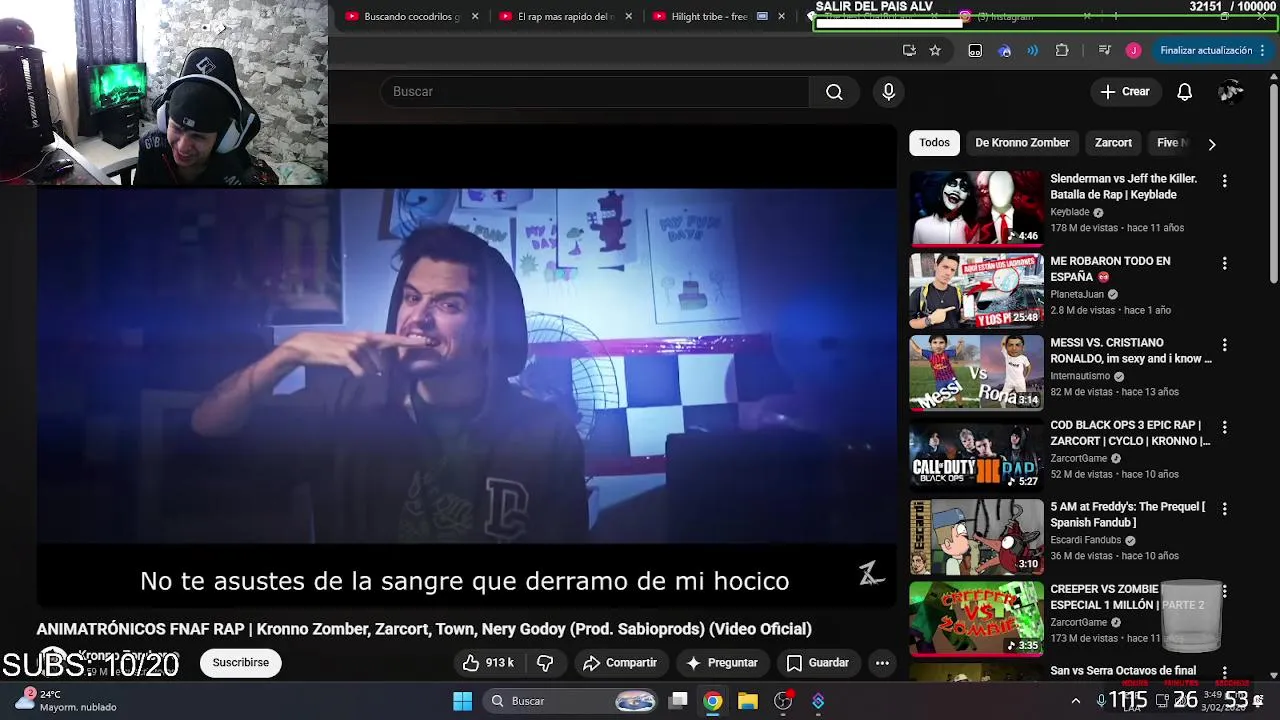Click the Crear button
1280x720 pixels.
(1125, 92)
